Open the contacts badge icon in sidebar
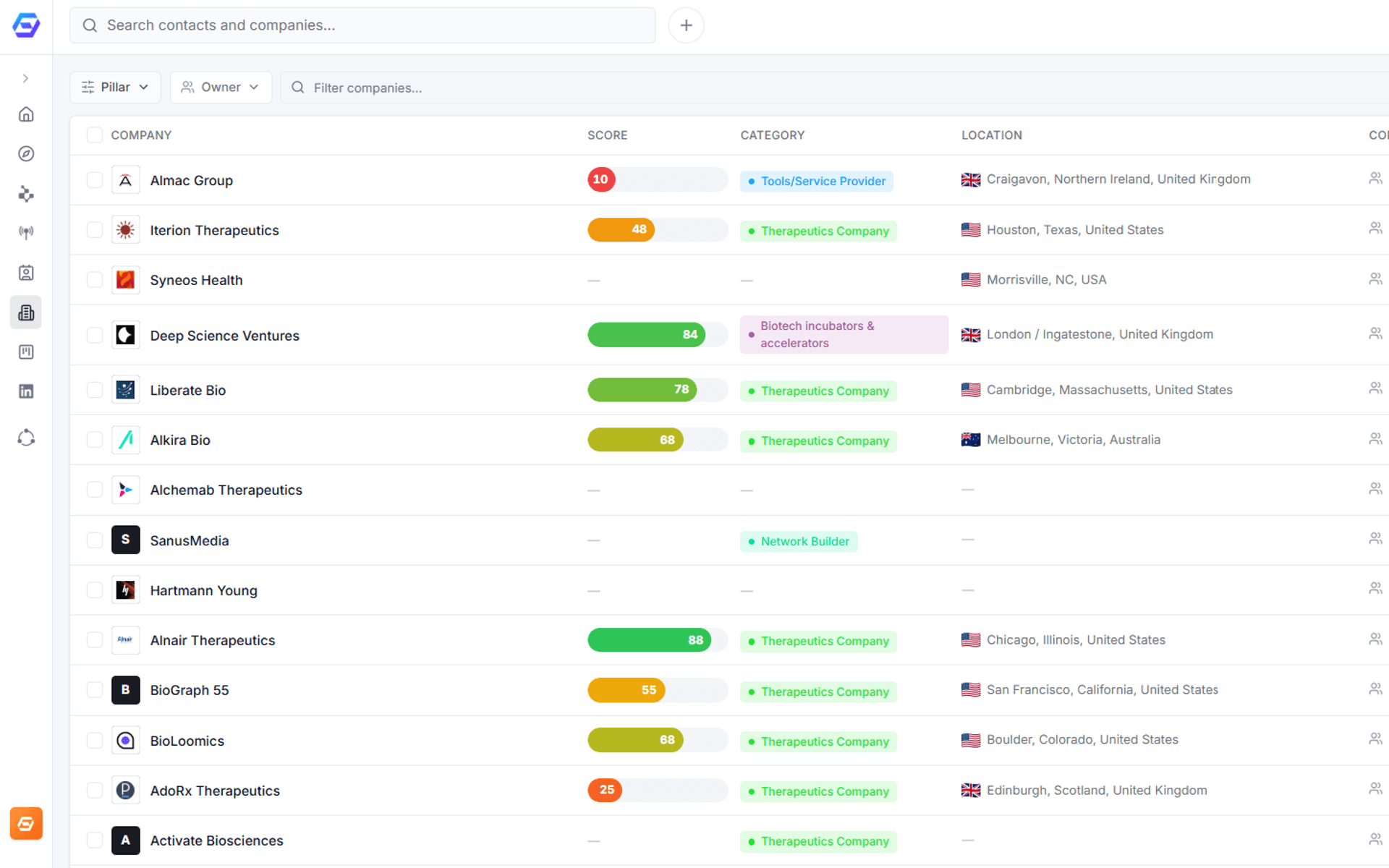Image resolution: width=1389 pixels, height=868 pixels. (x=26, y=273)
